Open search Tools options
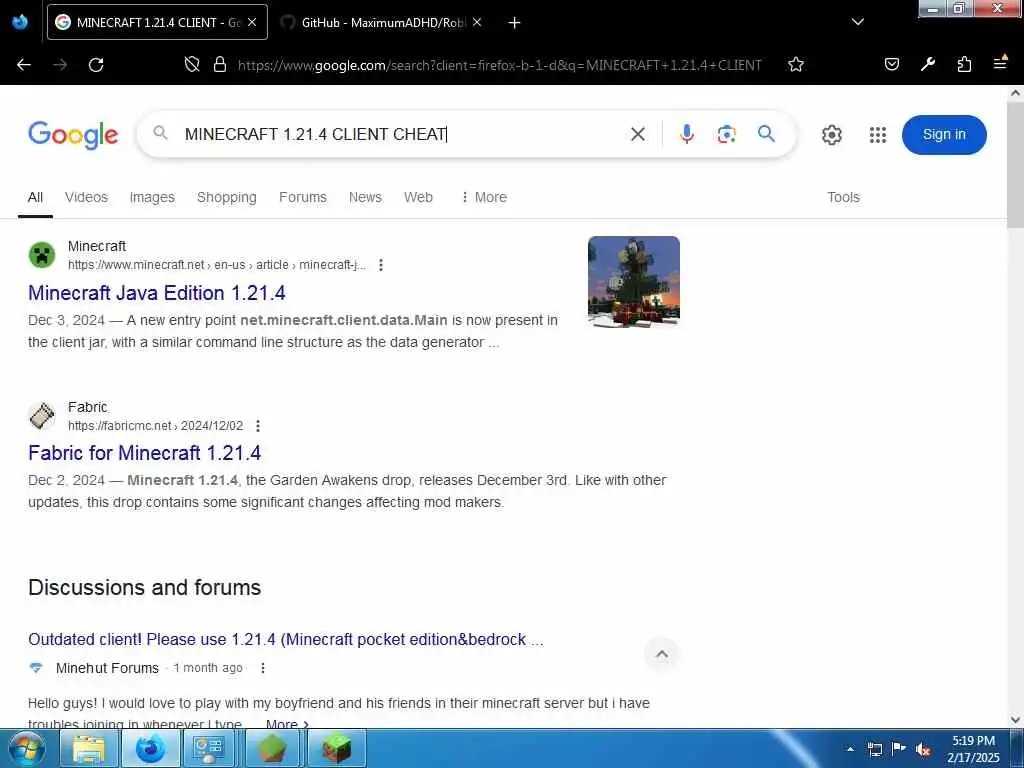The width and height of the screenshot is (1024, 768). tap(843, 197)
